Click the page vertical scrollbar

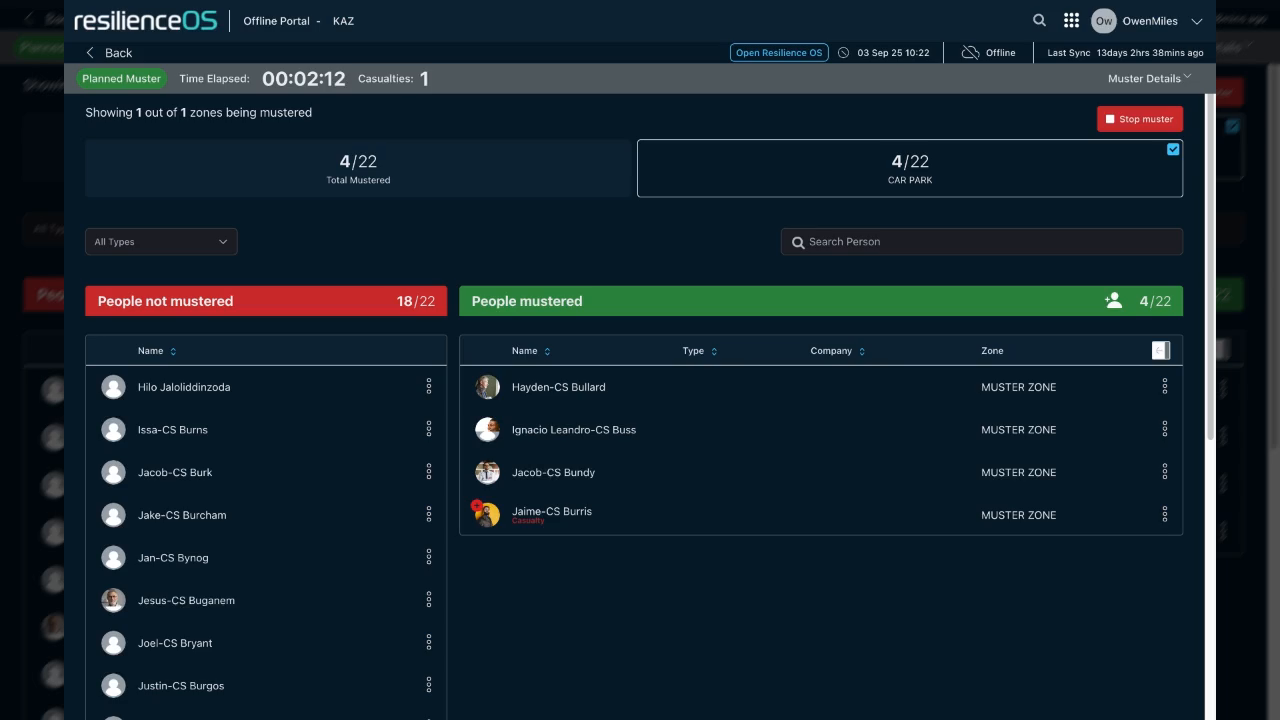point(1210,265)
